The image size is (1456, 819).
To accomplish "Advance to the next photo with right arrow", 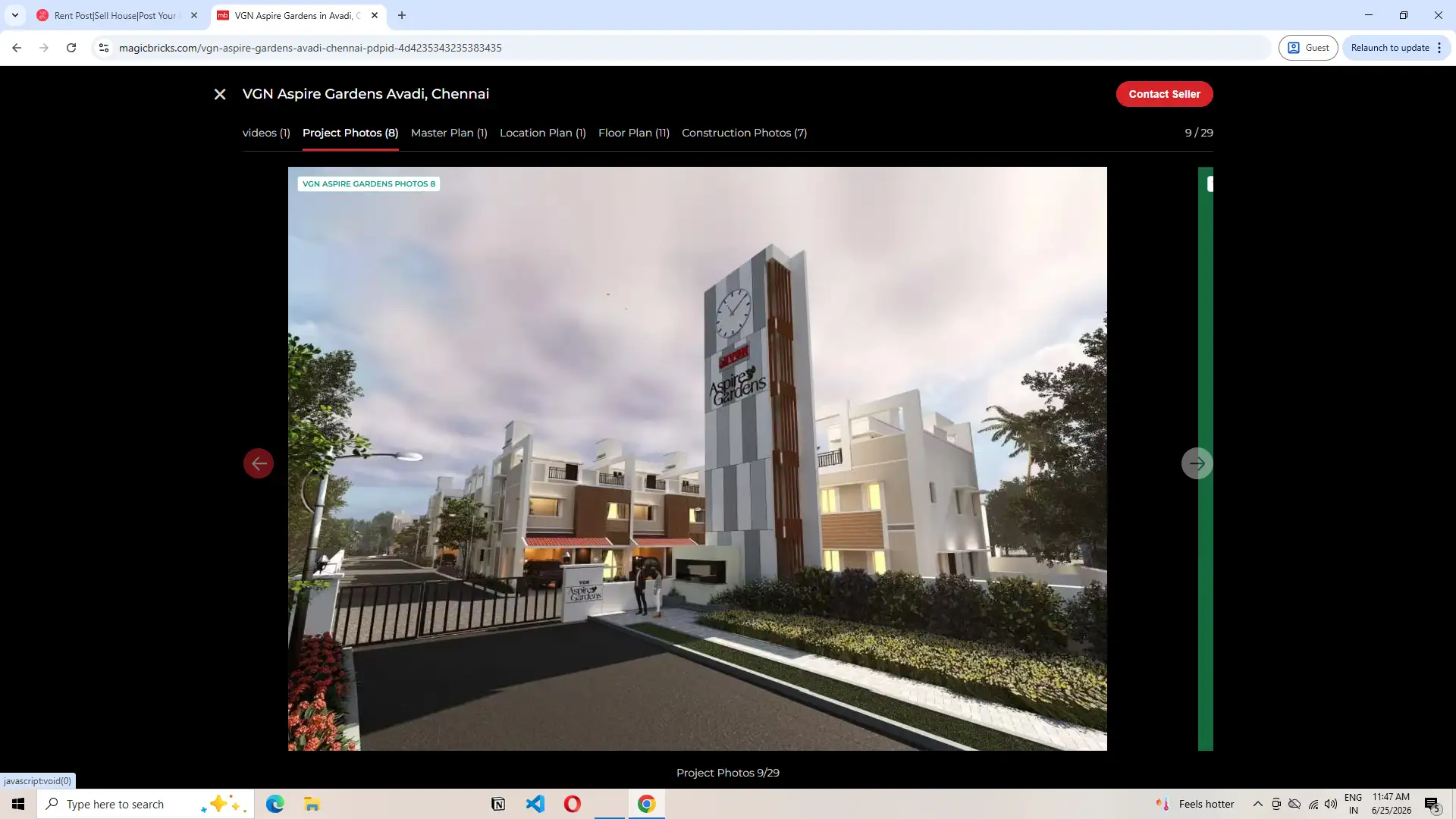I will click(1197, 463).
